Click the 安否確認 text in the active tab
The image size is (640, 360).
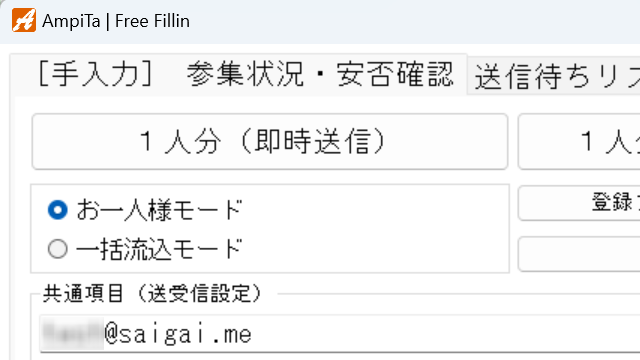(394, 74)
